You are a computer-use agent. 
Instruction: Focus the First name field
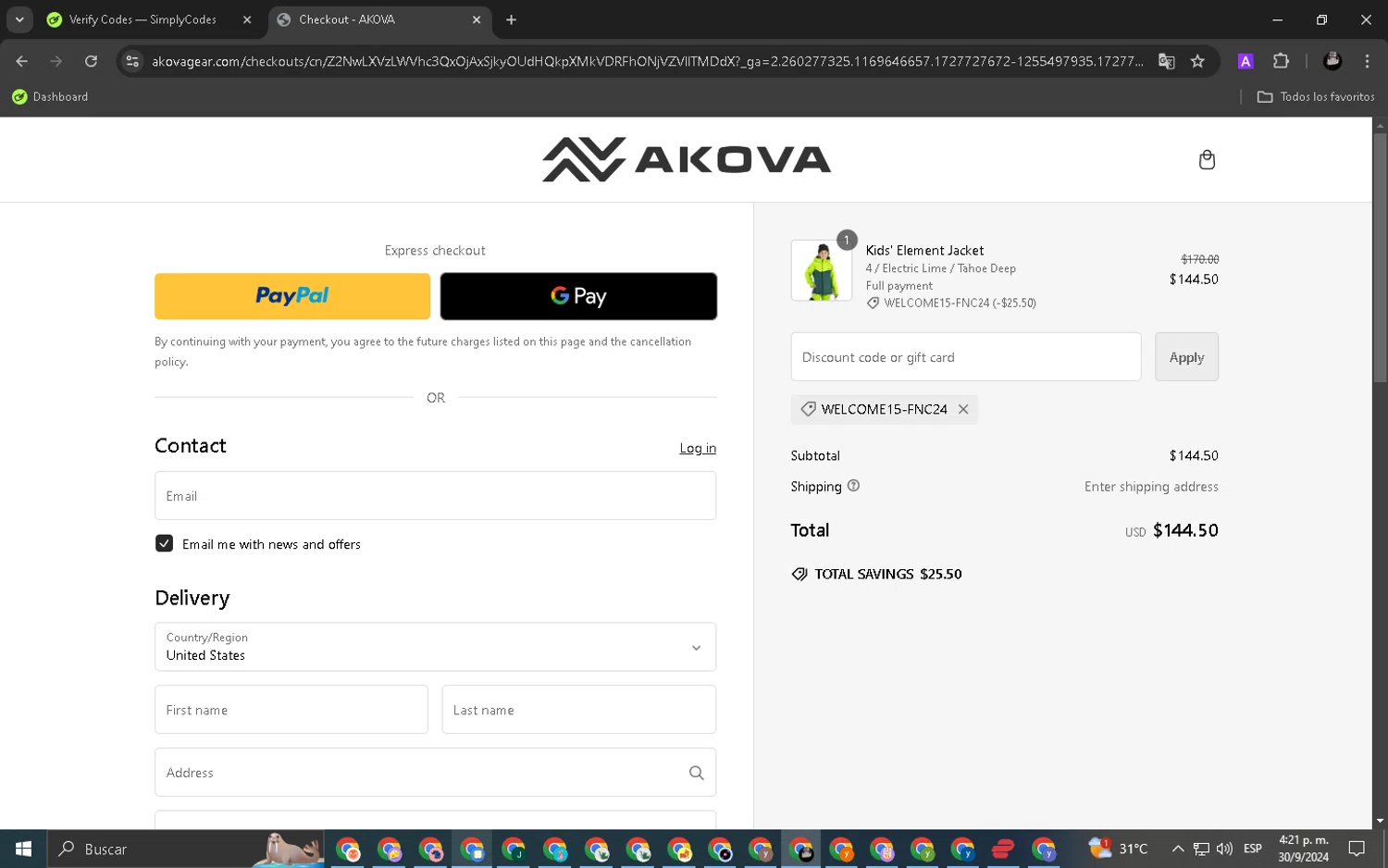291,710
